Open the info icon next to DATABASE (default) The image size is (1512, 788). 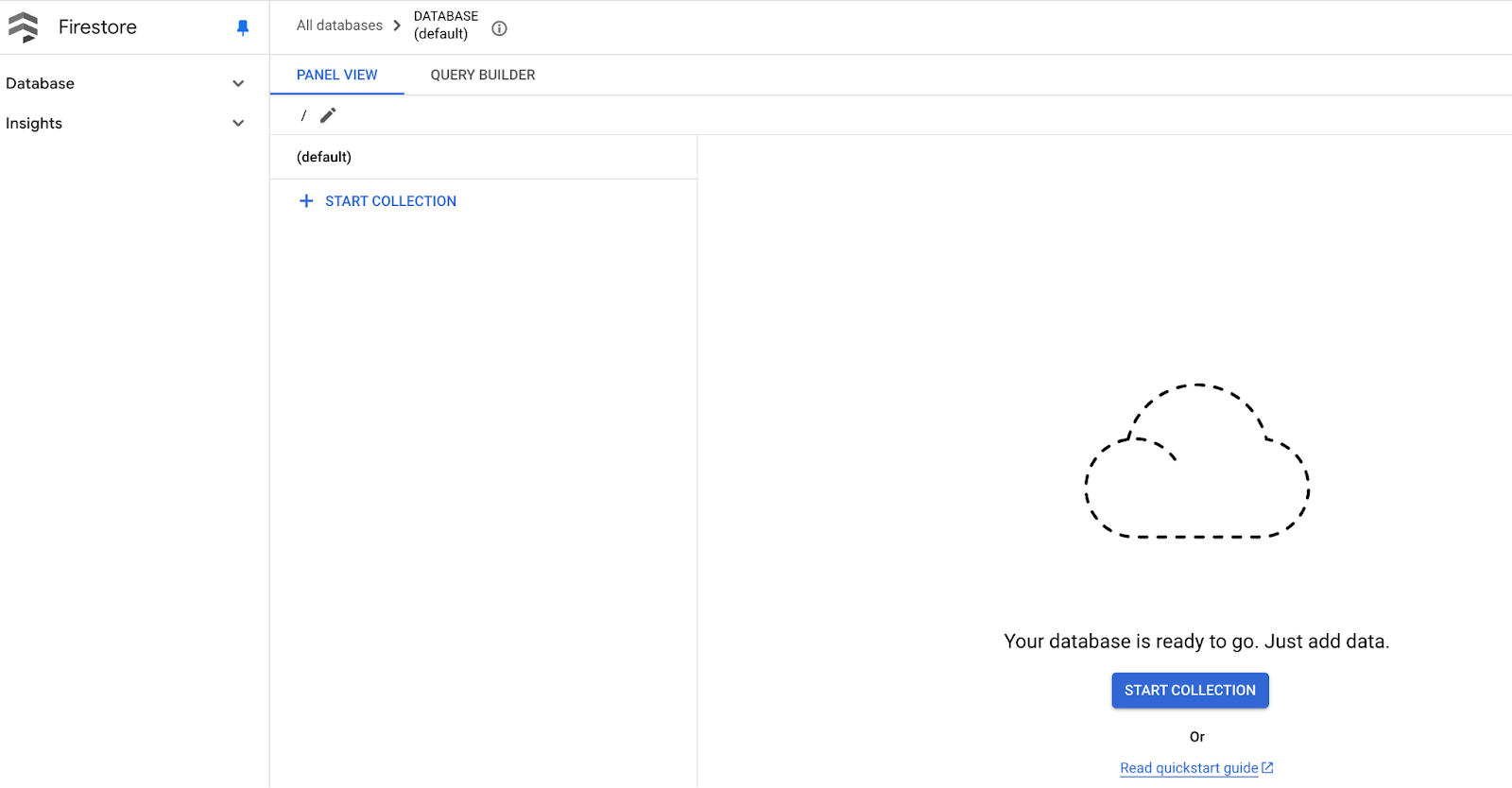(500, 28)
